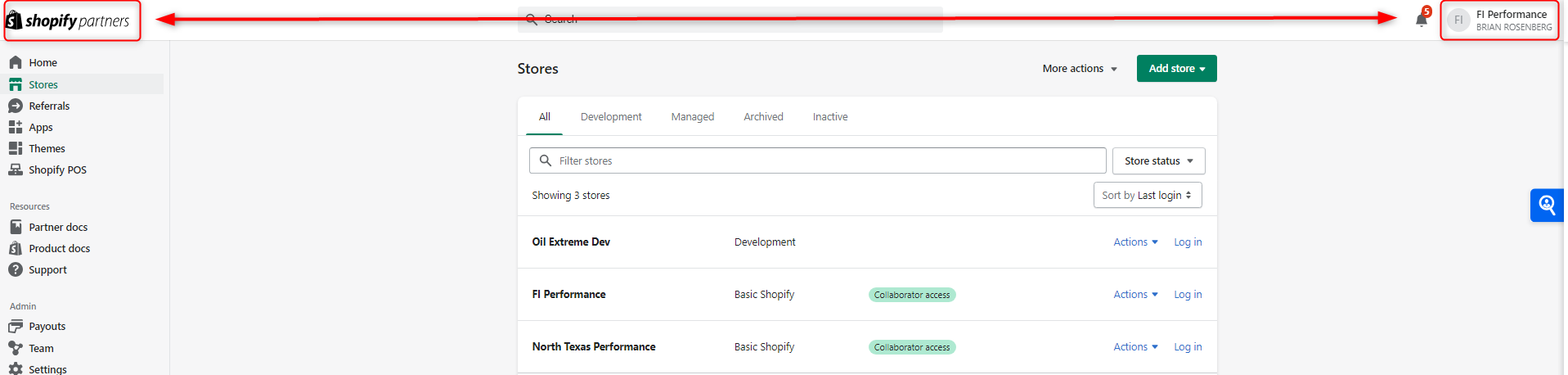Switch to the Archived tab
Screen dimensions: 1568x375
click(762, 117)
